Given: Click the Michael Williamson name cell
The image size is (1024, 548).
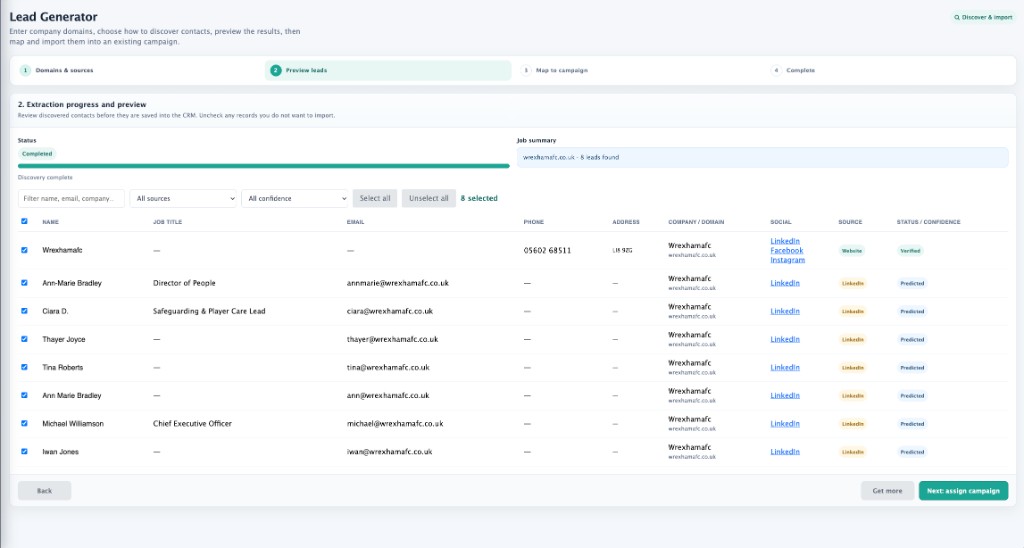Looking at the screenshot, I should coord(72,423).
